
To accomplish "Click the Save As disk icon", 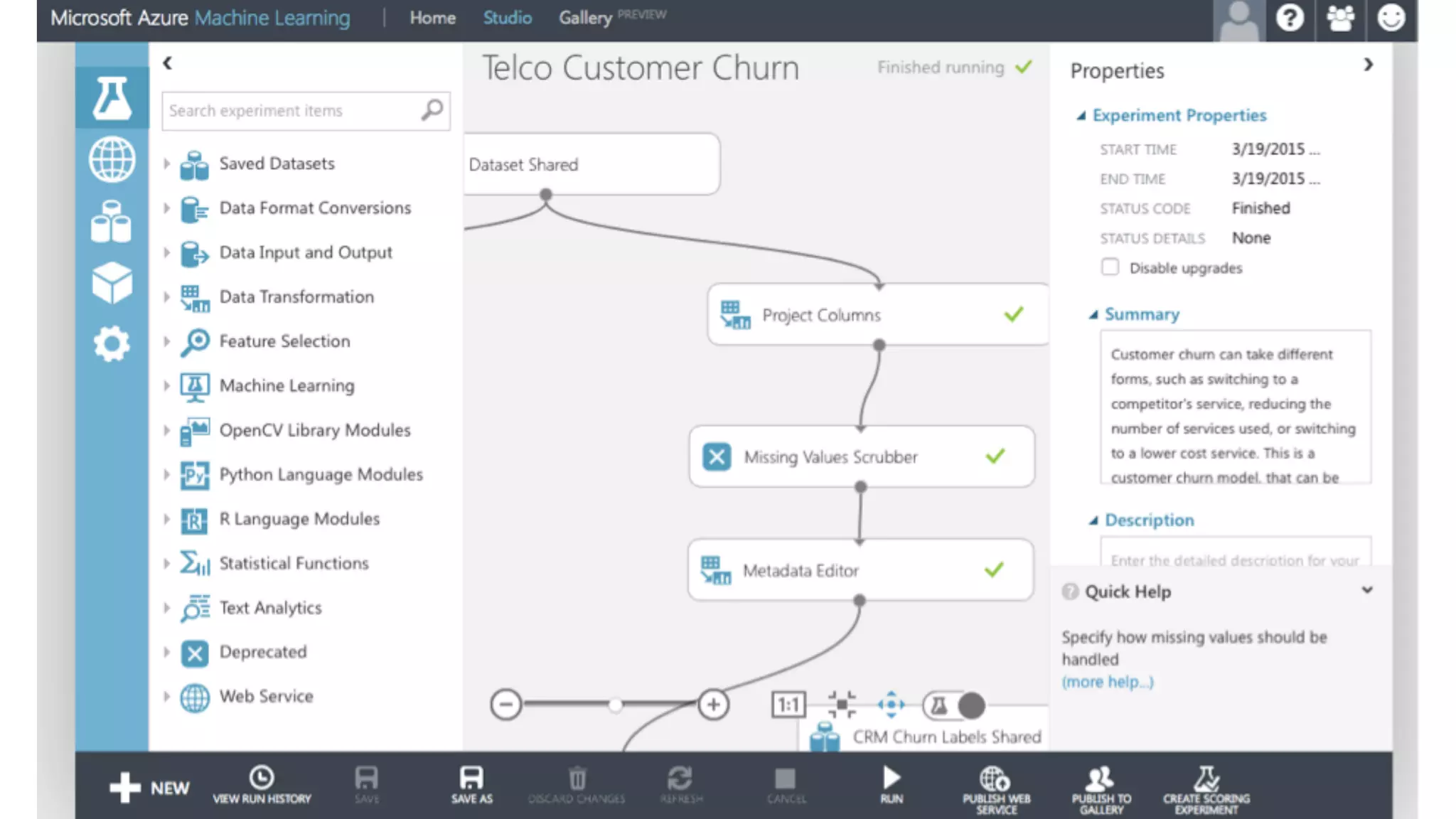I will [x=471, y=778].
